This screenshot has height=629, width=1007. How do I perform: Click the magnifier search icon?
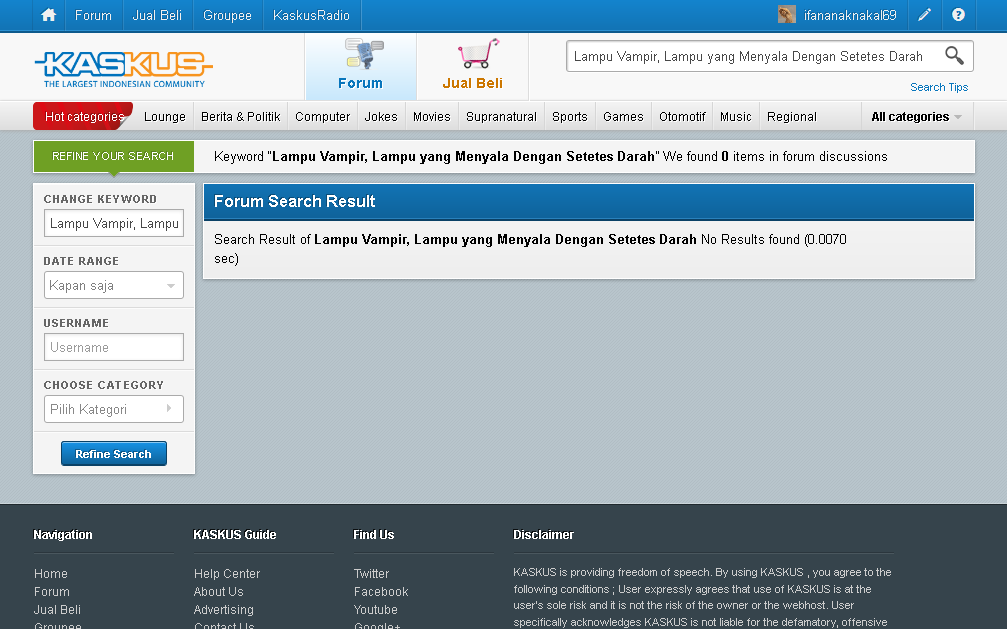coord(954,56)
